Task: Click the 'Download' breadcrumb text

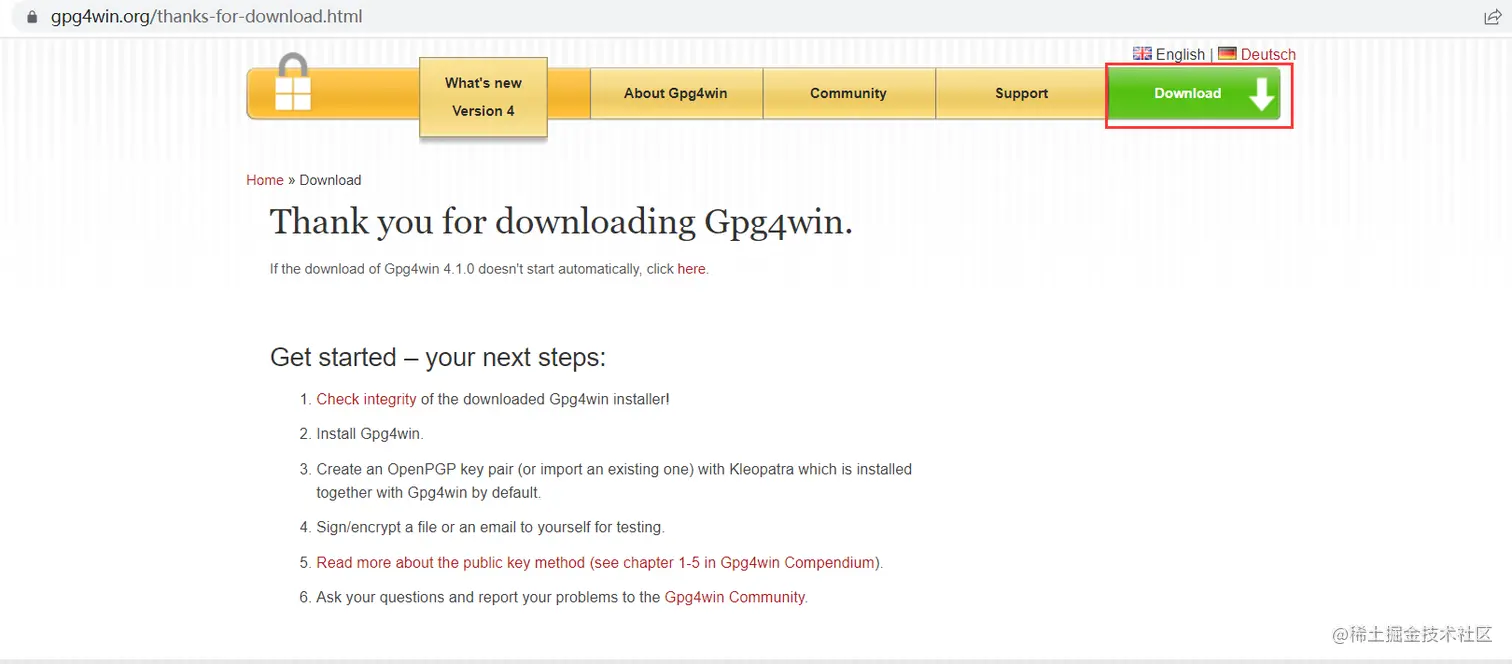Action: pos(330,180)
